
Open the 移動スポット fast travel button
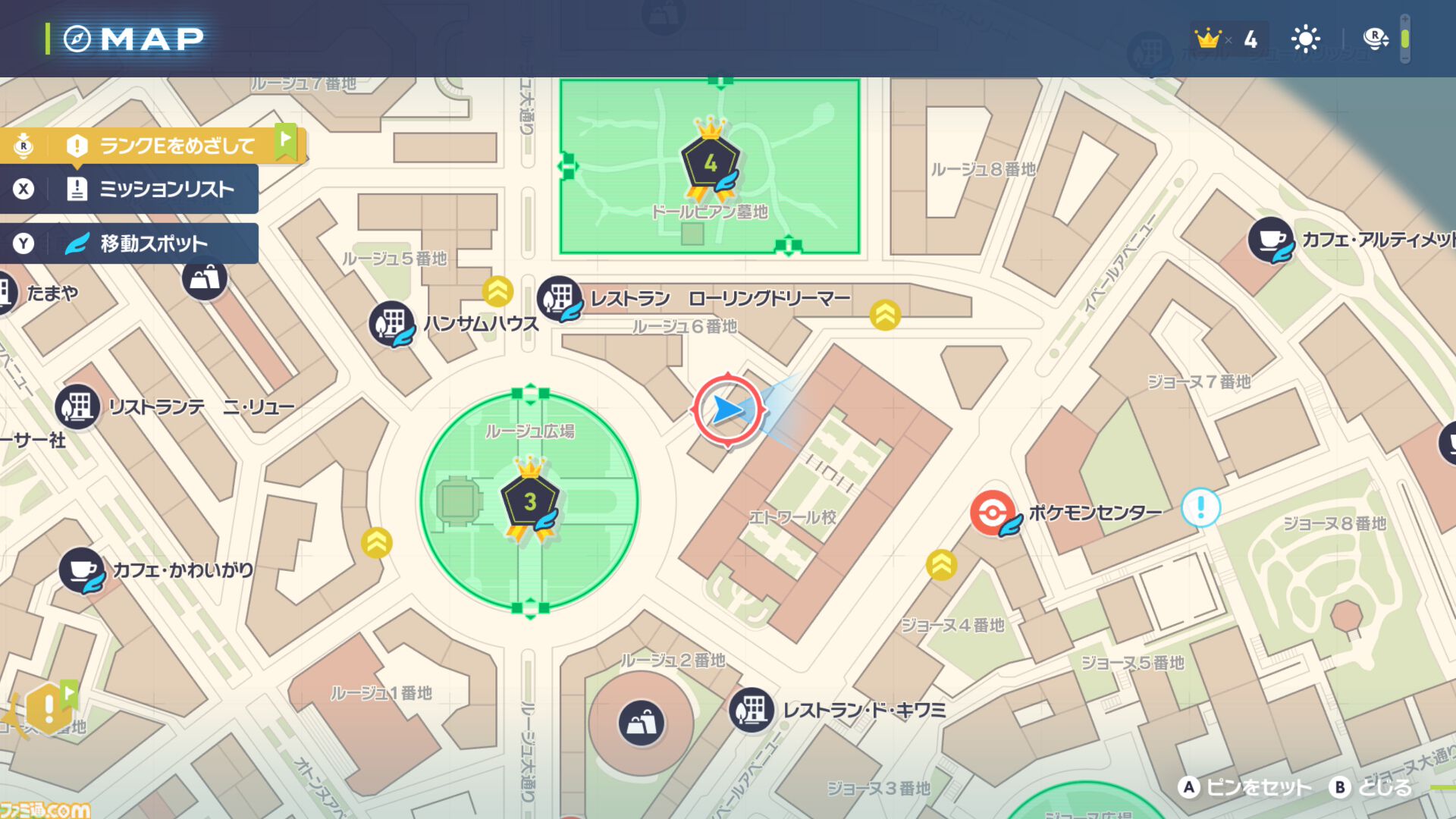(129, 243)
